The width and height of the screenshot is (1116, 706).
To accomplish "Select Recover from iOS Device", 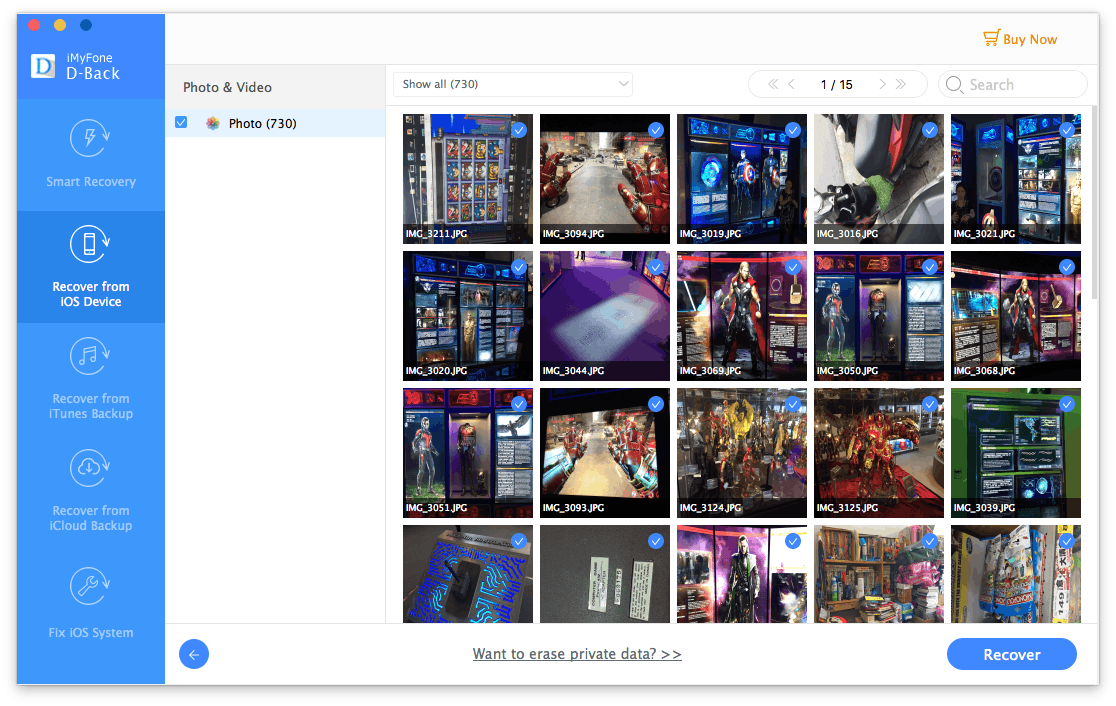I will pos(90,267).
